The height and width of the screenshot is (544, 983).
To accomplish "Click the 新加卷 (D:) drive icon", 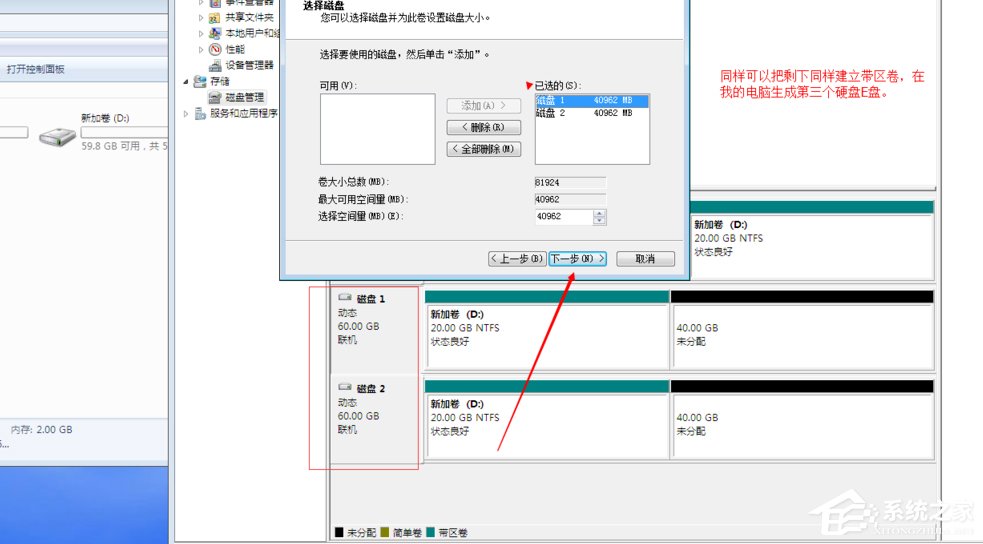I will pyautogui.click(x=57, y=136).
